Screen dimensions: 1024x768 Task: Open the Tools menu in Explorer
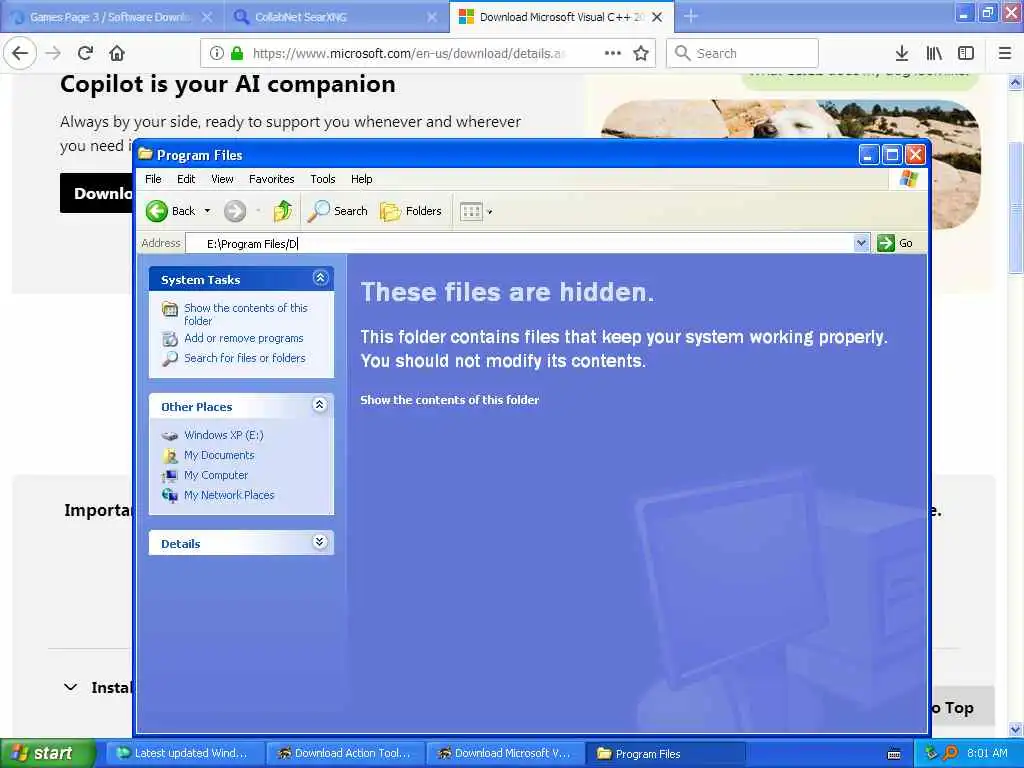[x=323, y=179]
